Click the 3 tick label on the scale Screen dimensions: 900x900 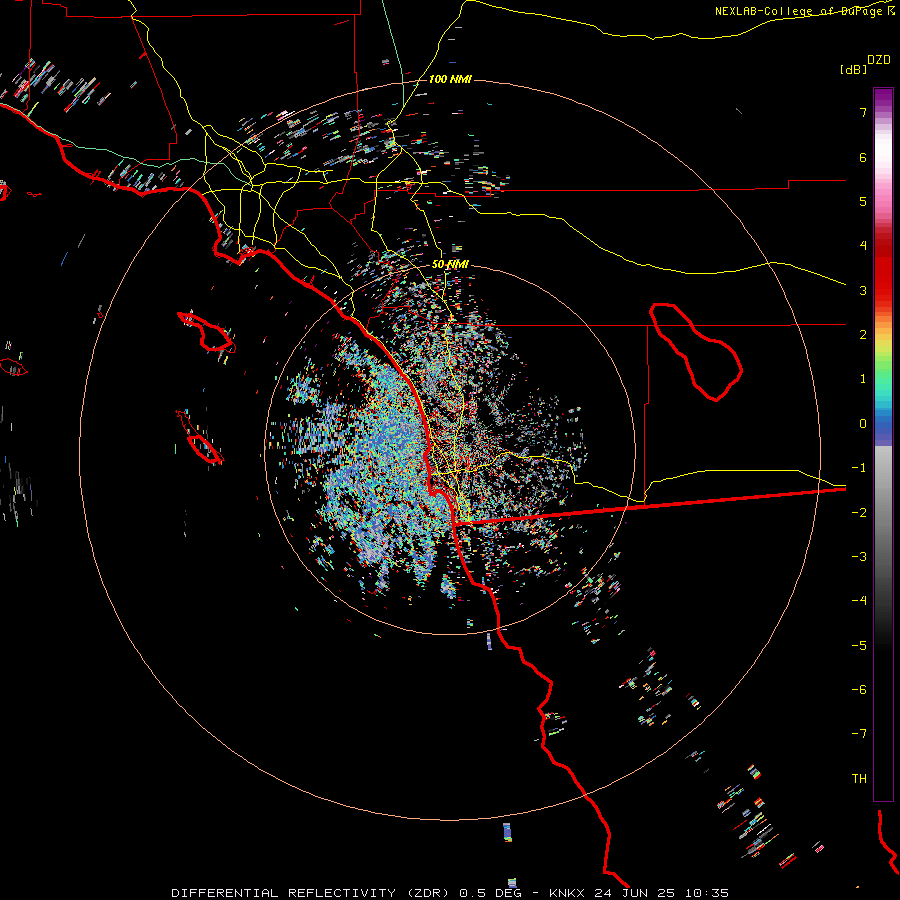pos(863,290)
